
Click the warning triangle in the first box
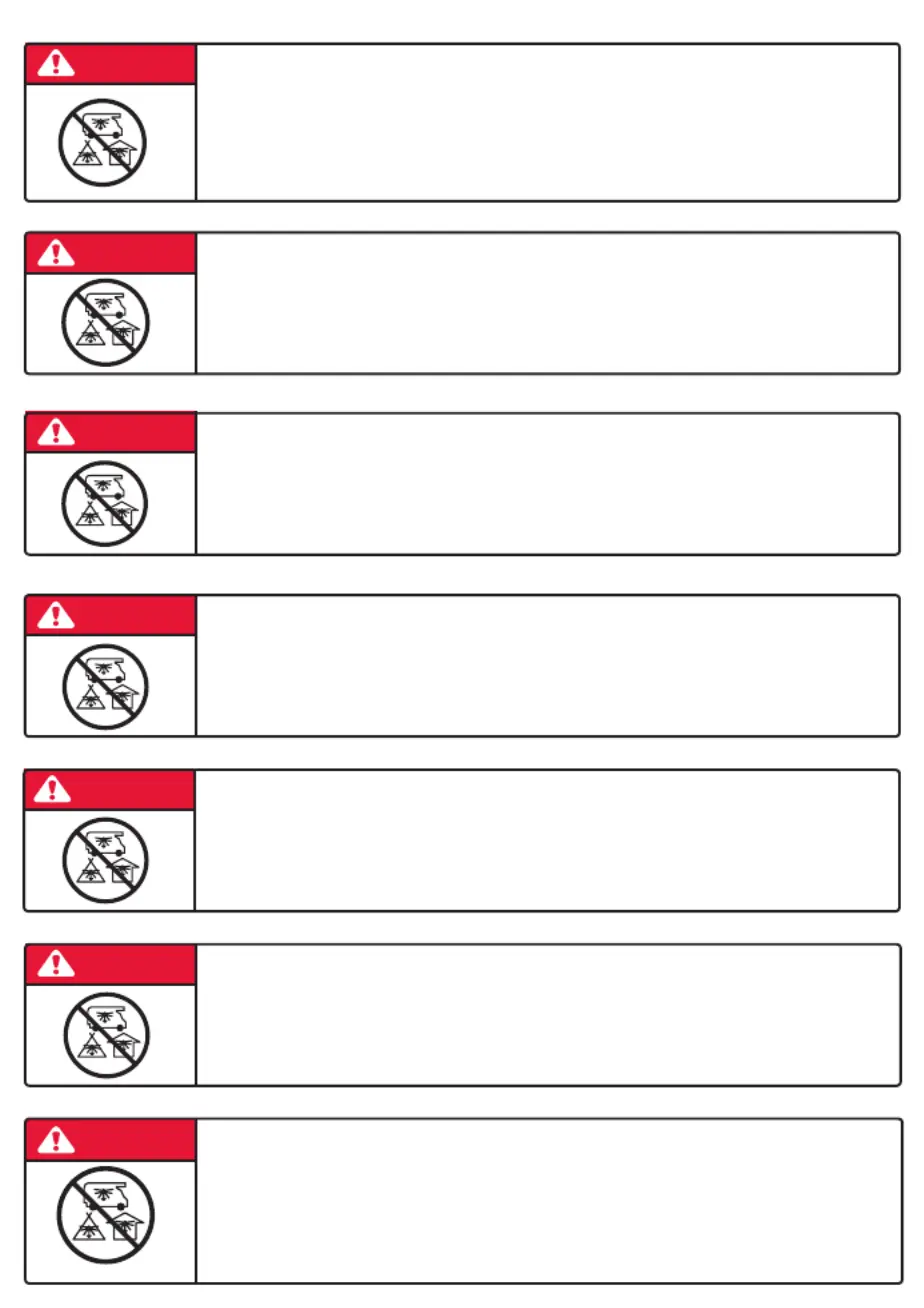tap(56, 64)
